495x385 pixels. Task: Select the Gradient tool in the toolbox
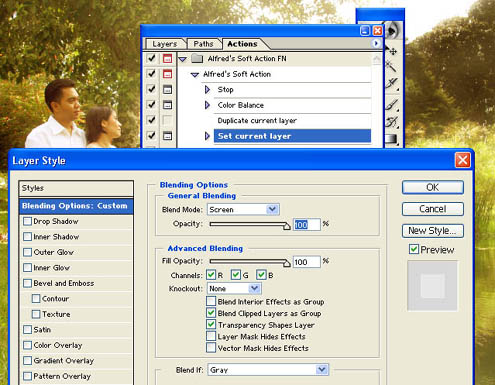392,139
